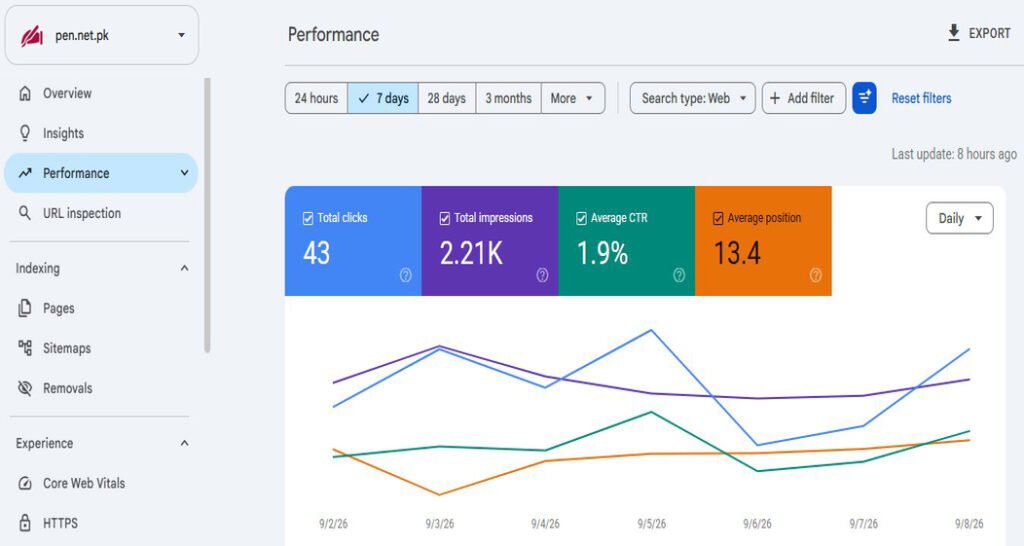The image size is (1024, 546).
Task: Uncheck the Total clicks checkbox
Action: (x=308, y=218)
